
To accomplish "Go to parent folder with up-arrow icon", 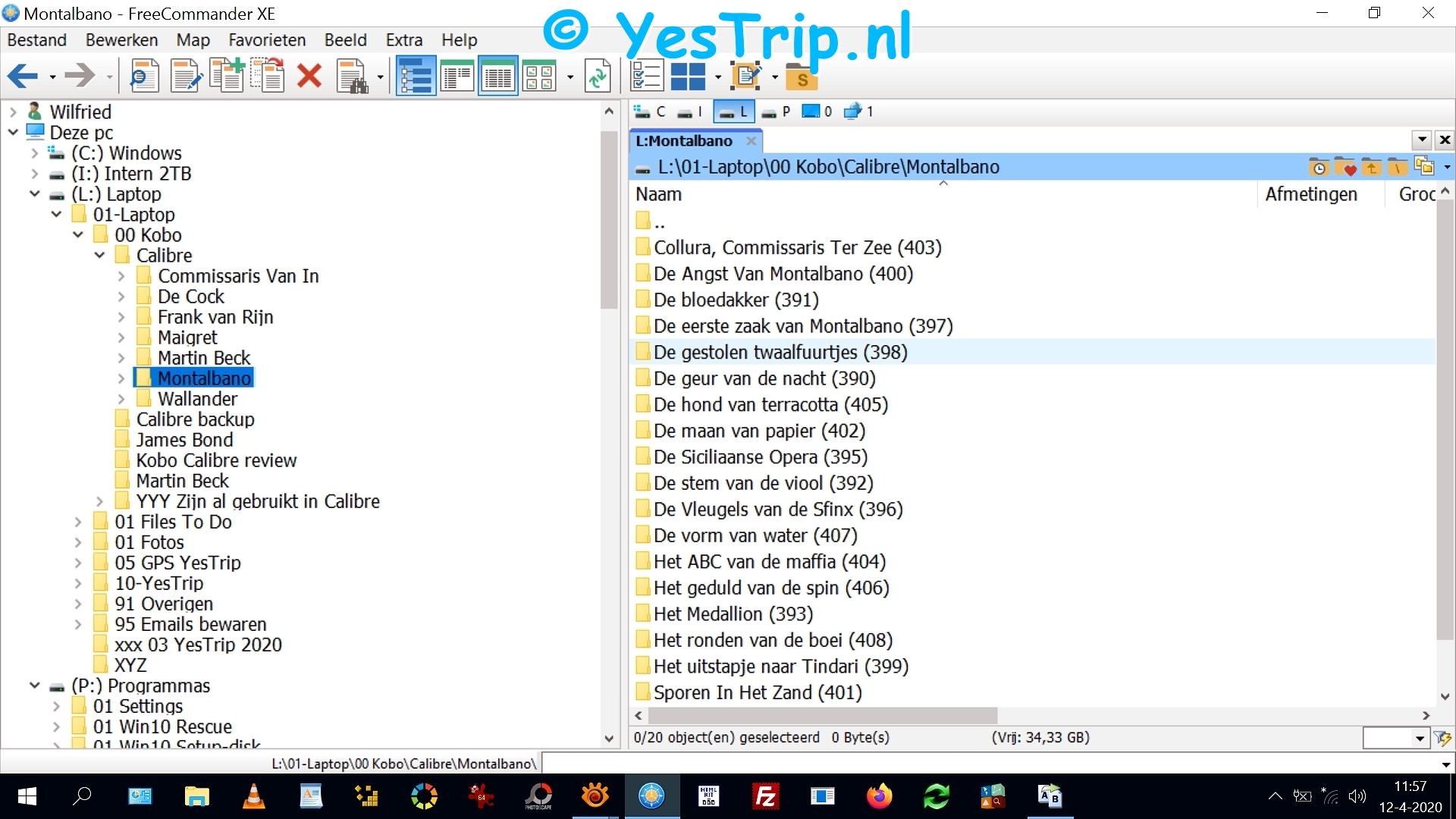I will (1371, 167).
